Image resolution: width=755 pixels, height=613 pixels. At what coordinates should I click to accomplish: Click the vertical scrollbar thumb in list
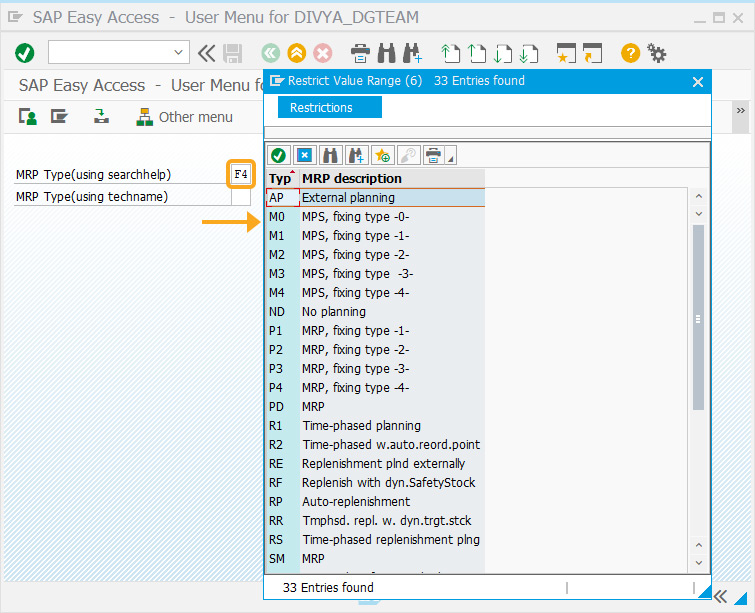point(698,318)
